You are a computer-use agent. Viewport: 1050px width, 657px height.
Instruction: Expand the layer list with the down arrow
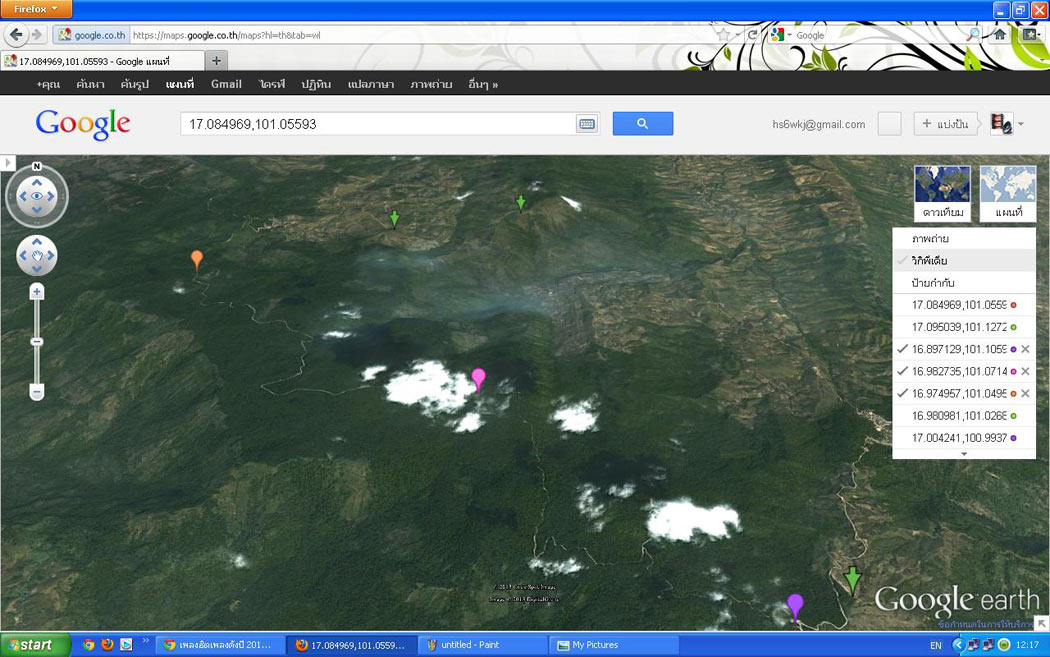click(x=964, y=454)
